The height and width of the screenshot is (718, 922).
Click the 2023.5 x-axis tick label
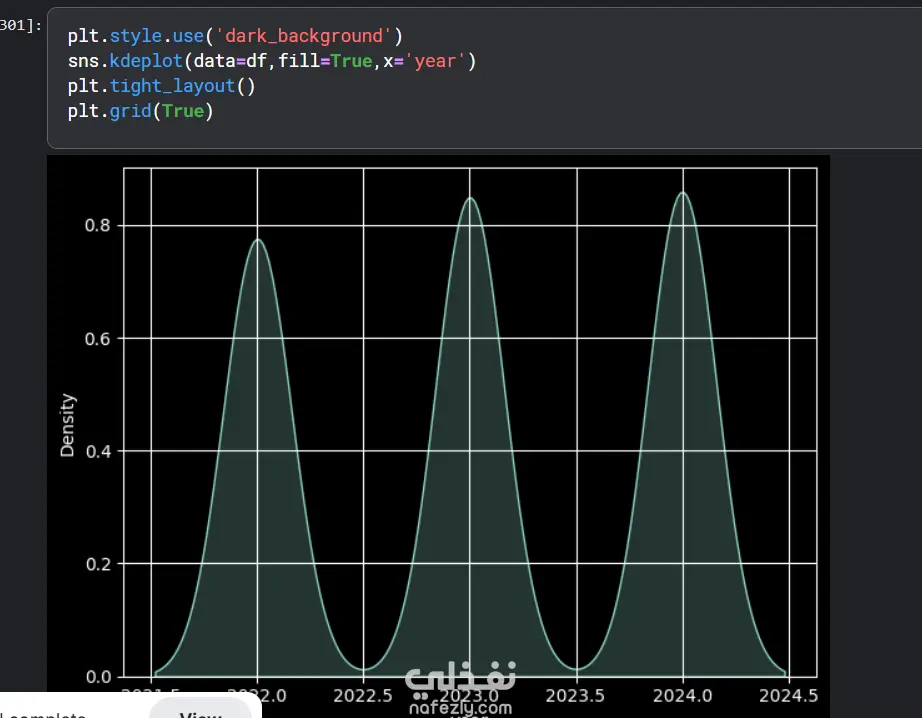pyautogui.click(x=575, y=696)
